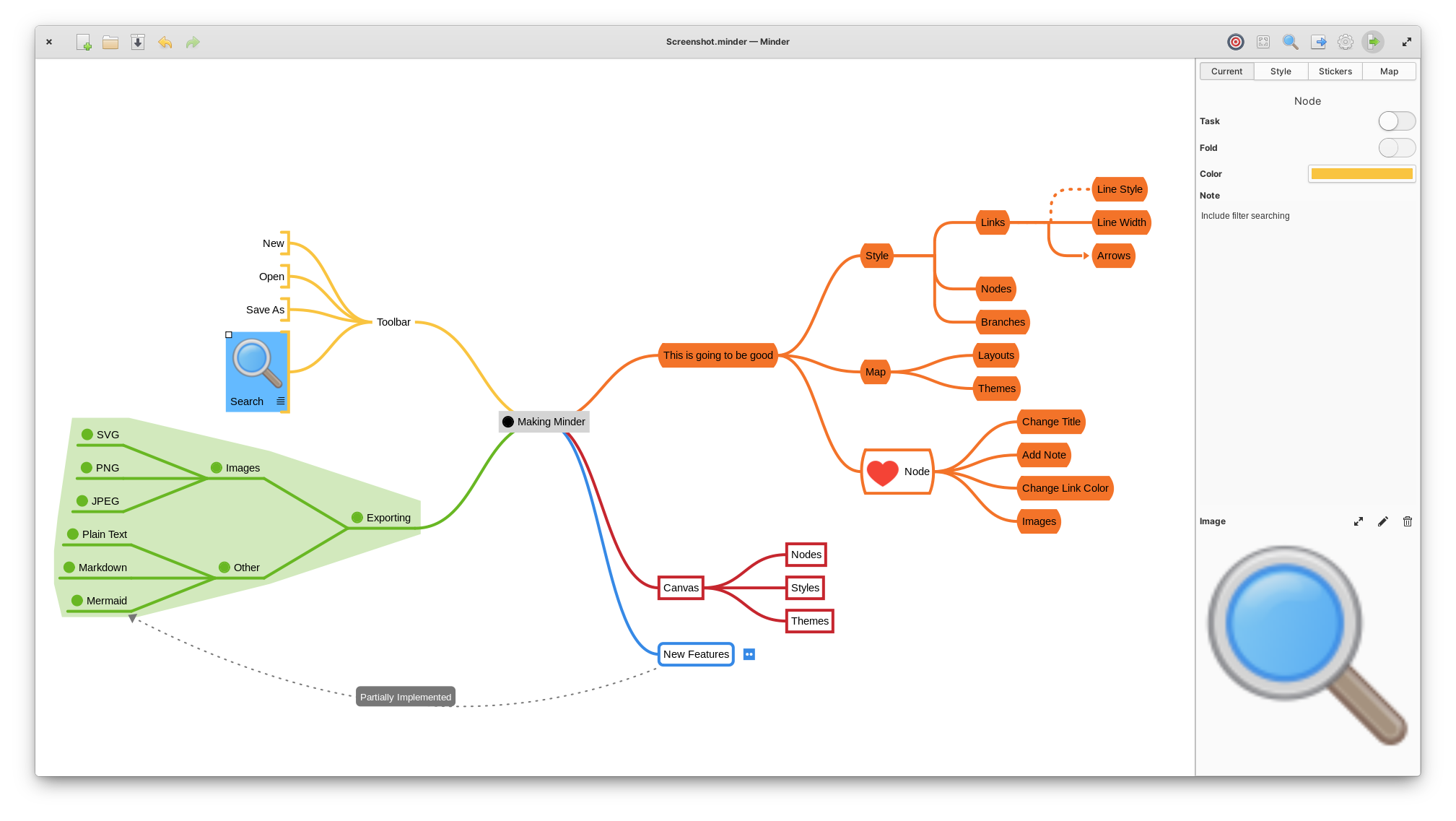Enable Task mode on selected node
The image size is (1456, 821).
pos(1396,121)
